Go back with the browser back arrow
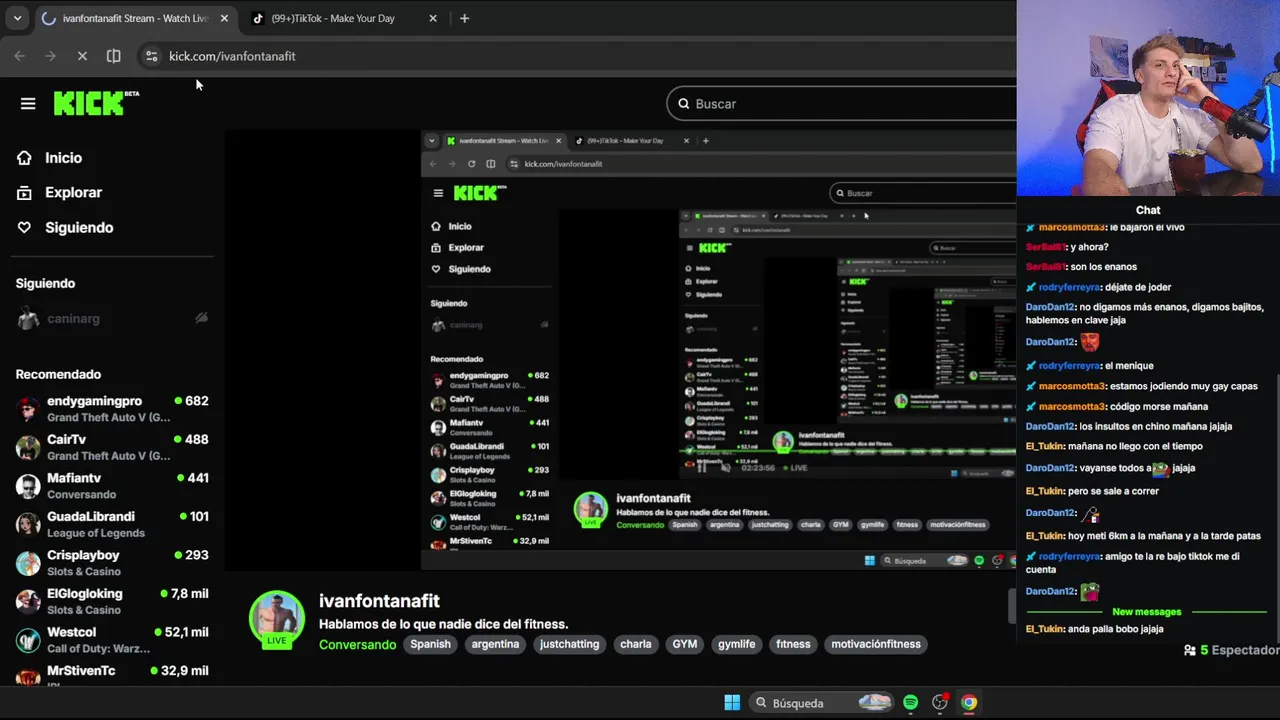 20,56
